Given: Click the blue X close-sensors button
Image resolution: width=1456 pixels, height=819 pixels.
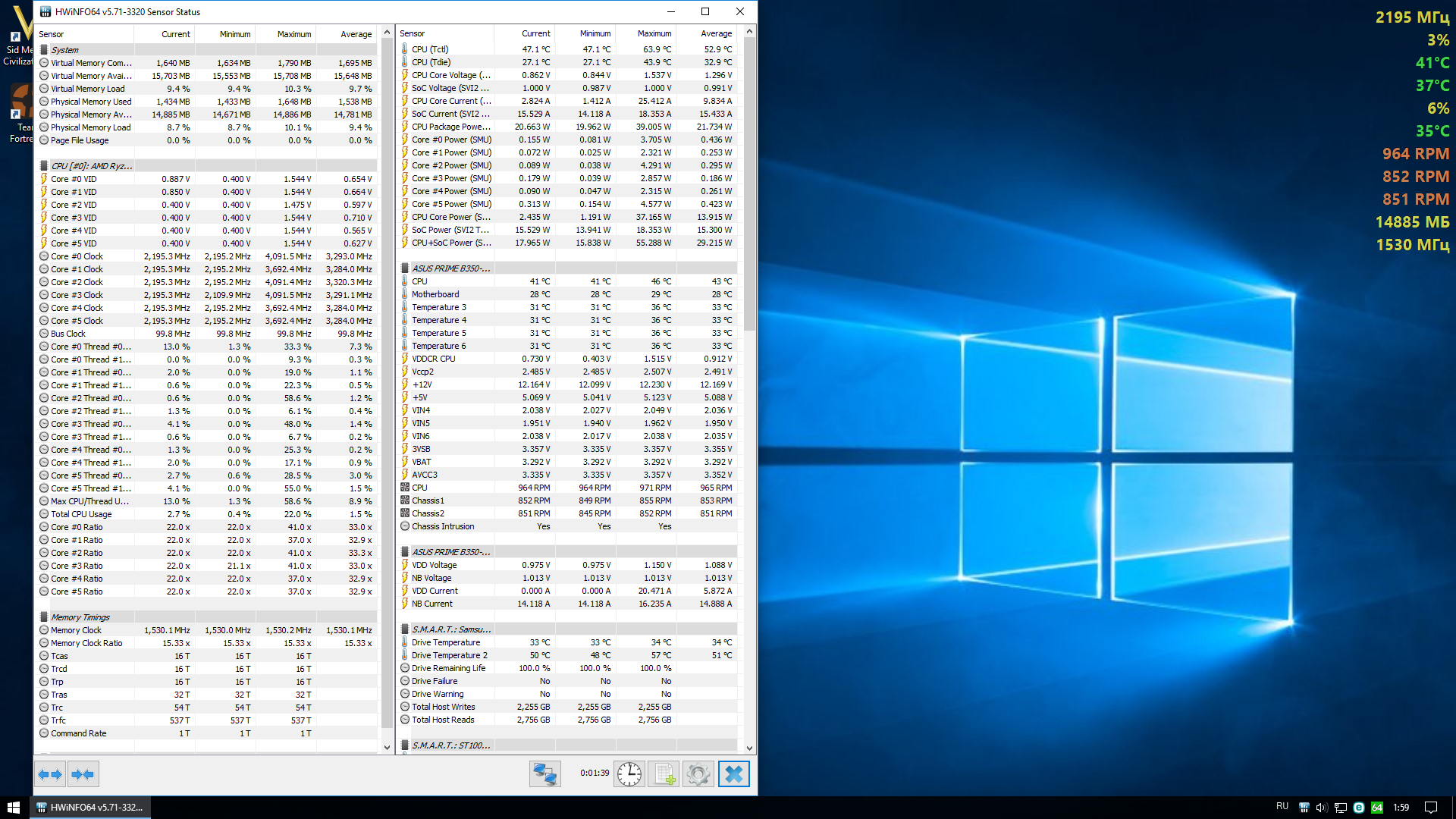Looking at the screenshot, I should click(733, 774).
